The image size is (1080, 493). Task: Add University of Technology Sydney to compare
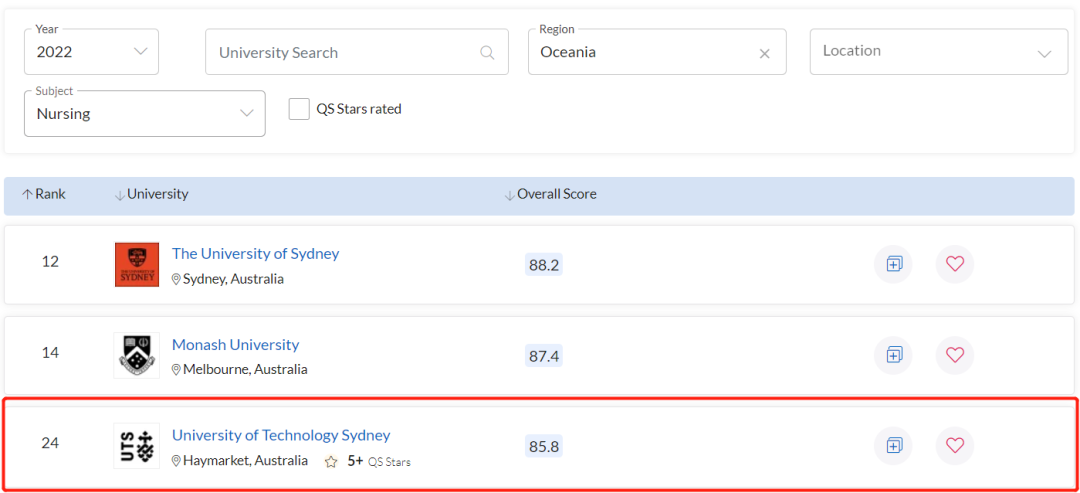click(893, 445)
